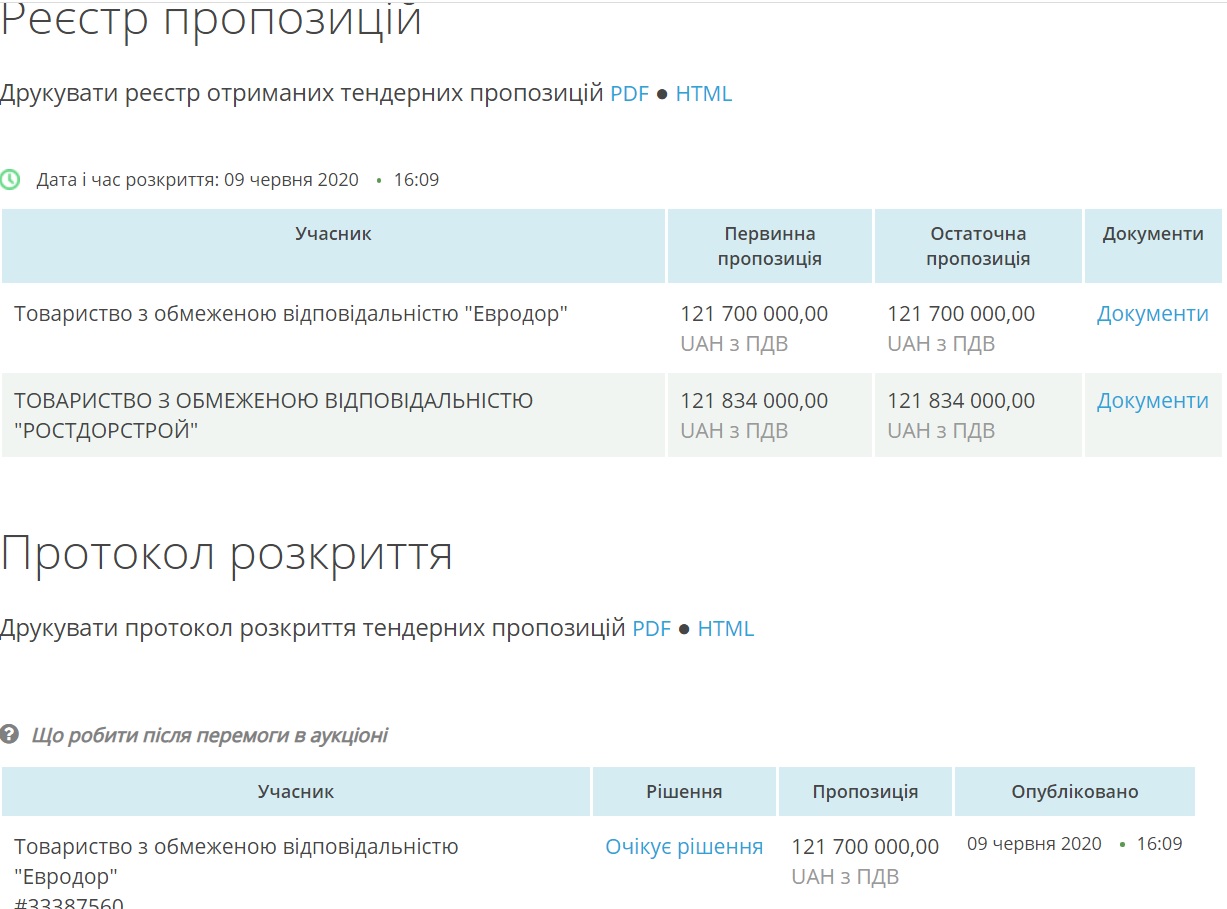The height and width of the screenshot is (909, 1227).
Task: Select the РОСТДОРСТРОЙ participant name
Action: tap(273, 415)
